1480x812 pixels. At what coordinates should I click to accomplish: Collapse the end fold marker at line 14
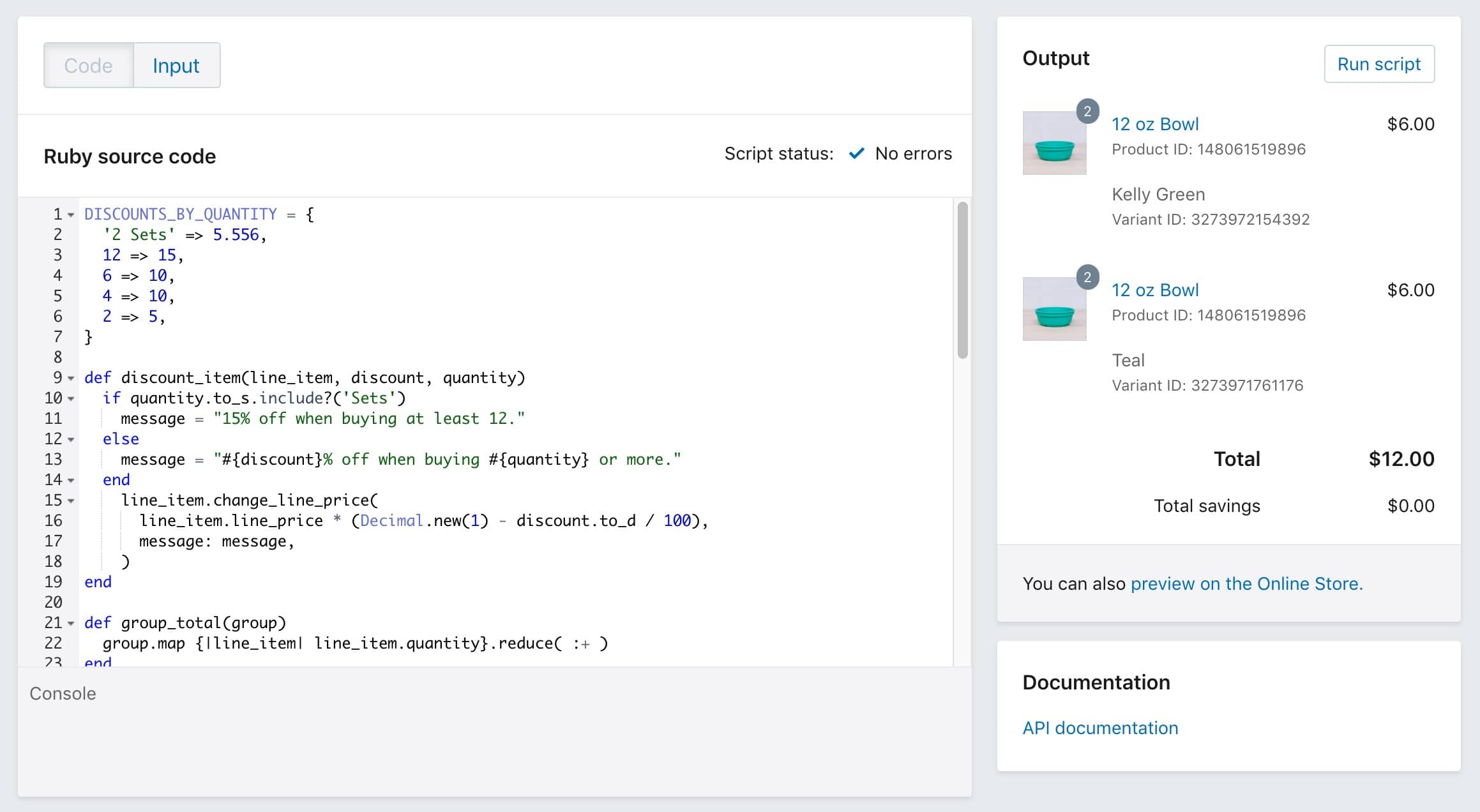pyautogui.click(x=71, y=480)
